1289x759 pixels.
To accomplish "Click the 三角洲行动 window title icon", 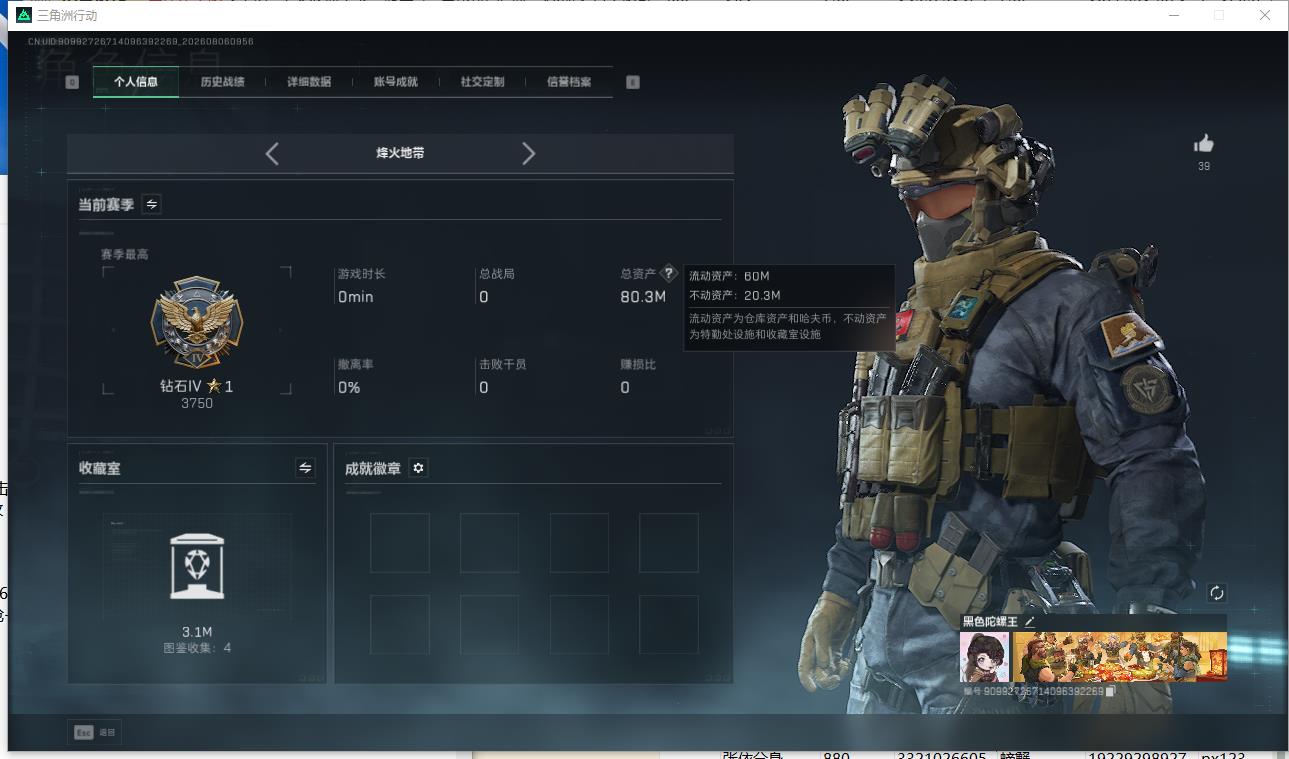I will (24, 15).
